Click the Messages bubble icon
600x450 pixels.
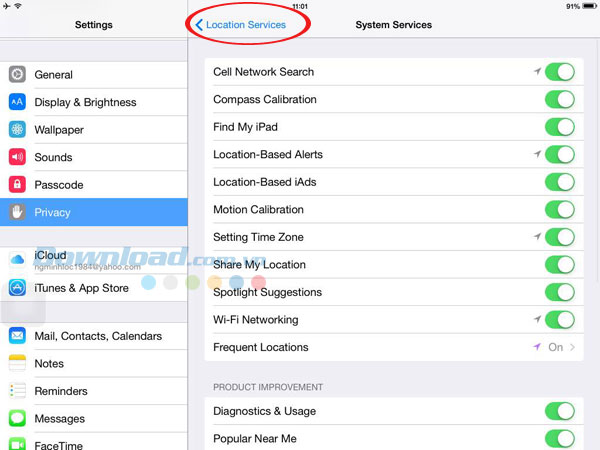click(17, 418)
